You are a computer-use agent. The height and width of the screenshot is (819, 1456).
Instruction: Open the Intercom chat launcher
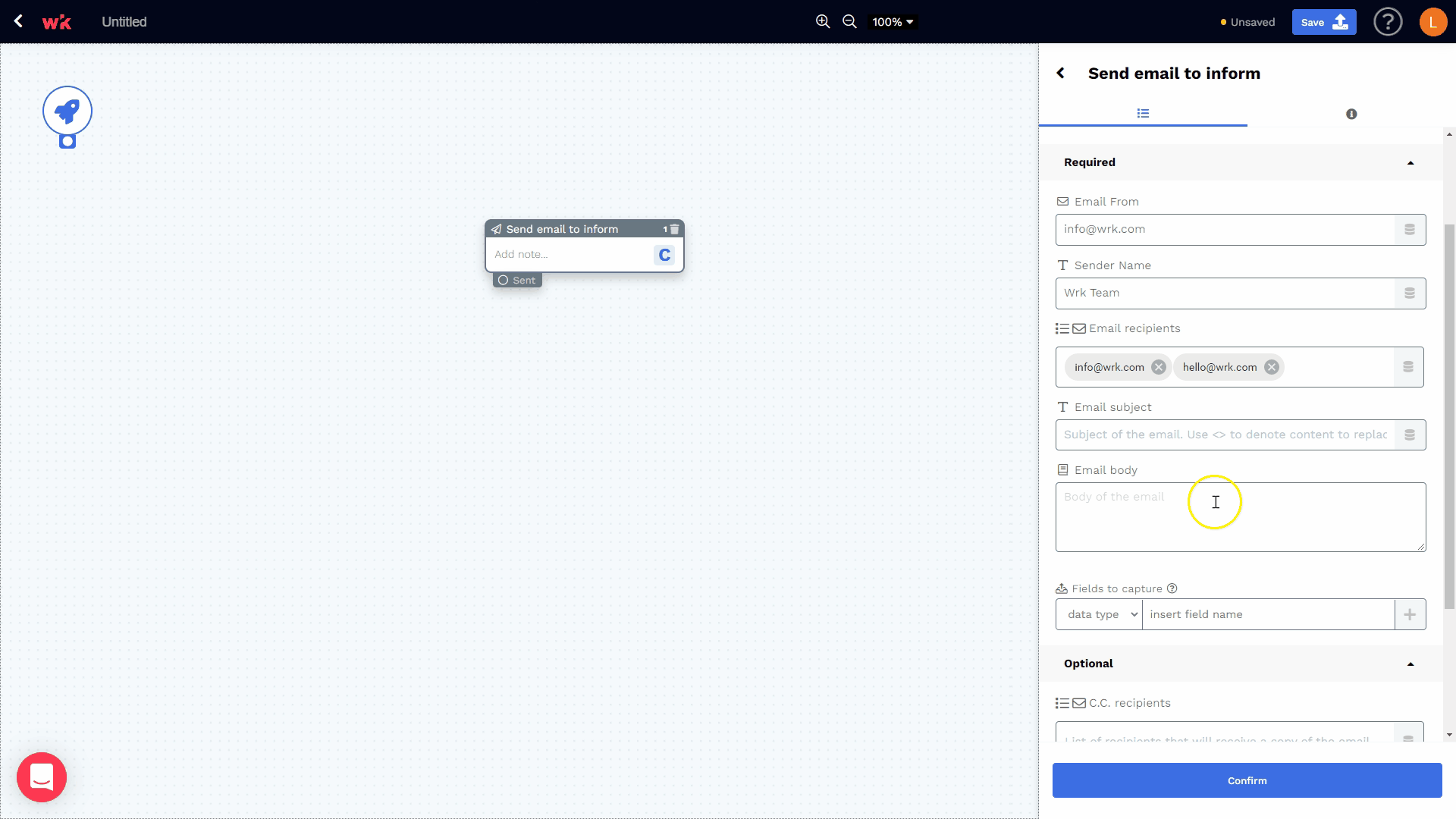(x=42, y=777)
